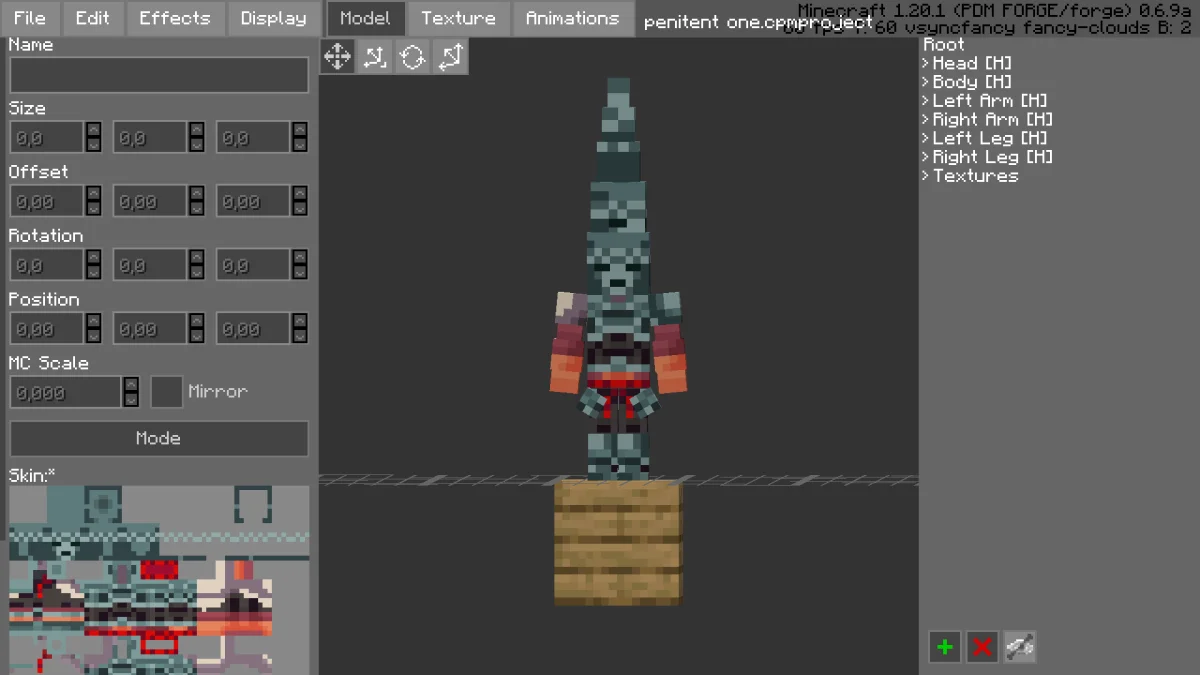Click the second Offset value field
This screenshot has width=1200, height=675.
150,201
